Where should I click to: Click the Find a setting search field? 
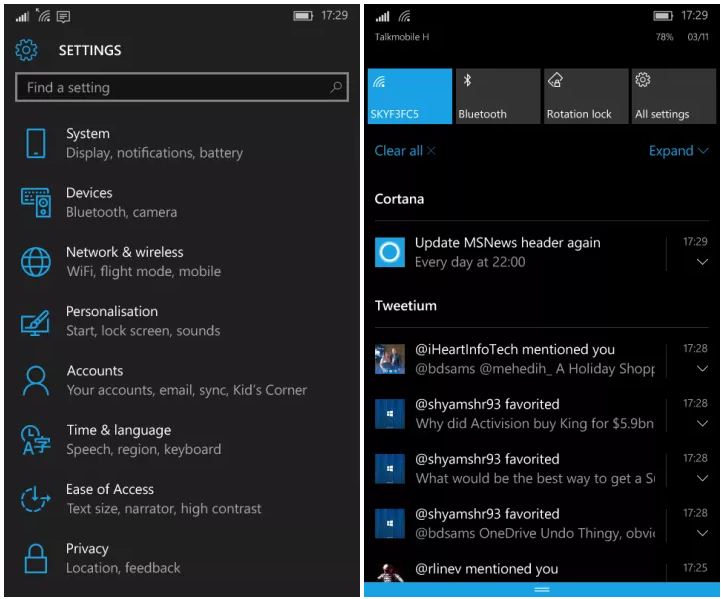pyautogui.click(x=182, y=87)
